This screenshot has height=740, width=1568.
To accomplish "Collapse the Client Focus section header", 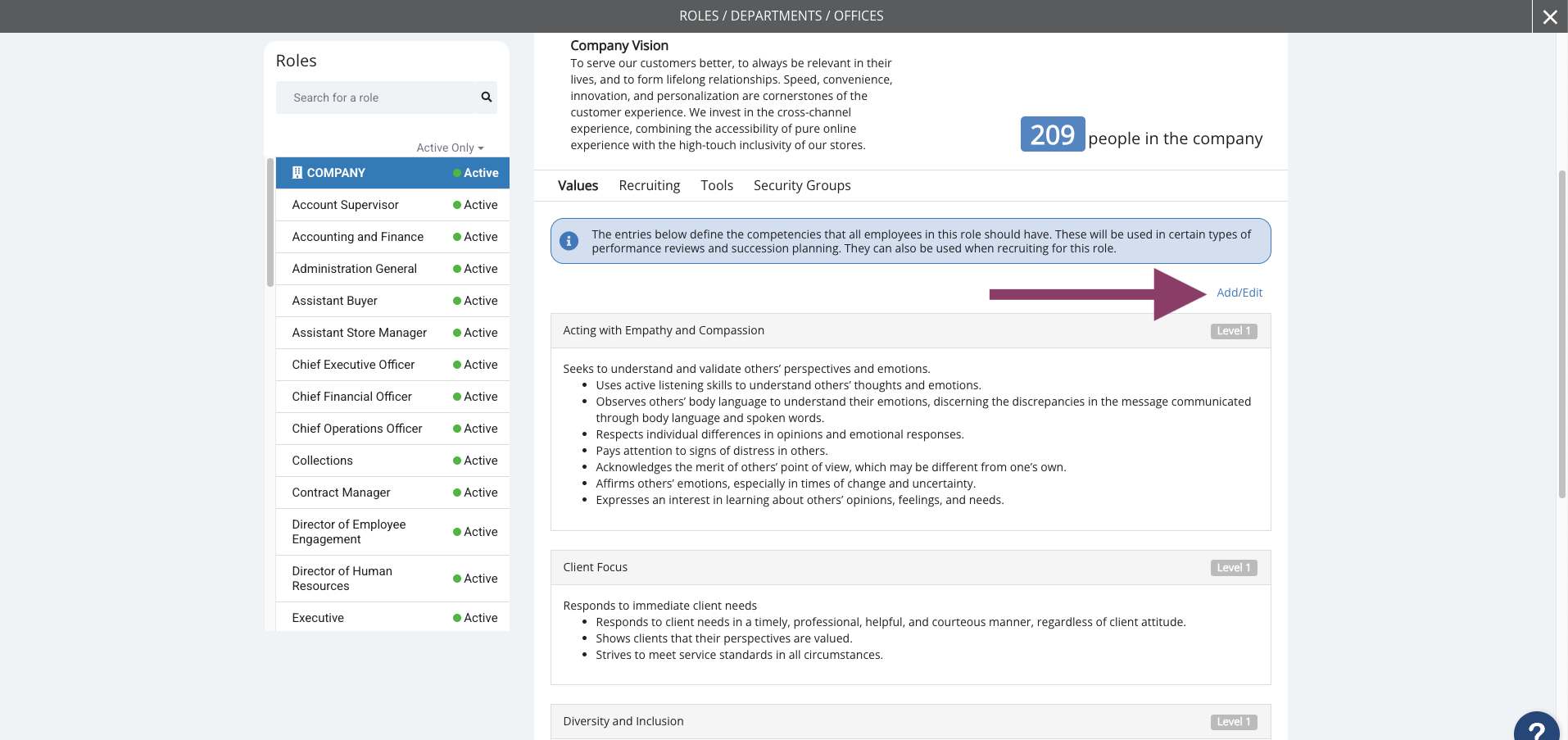I will coord(910,568).
